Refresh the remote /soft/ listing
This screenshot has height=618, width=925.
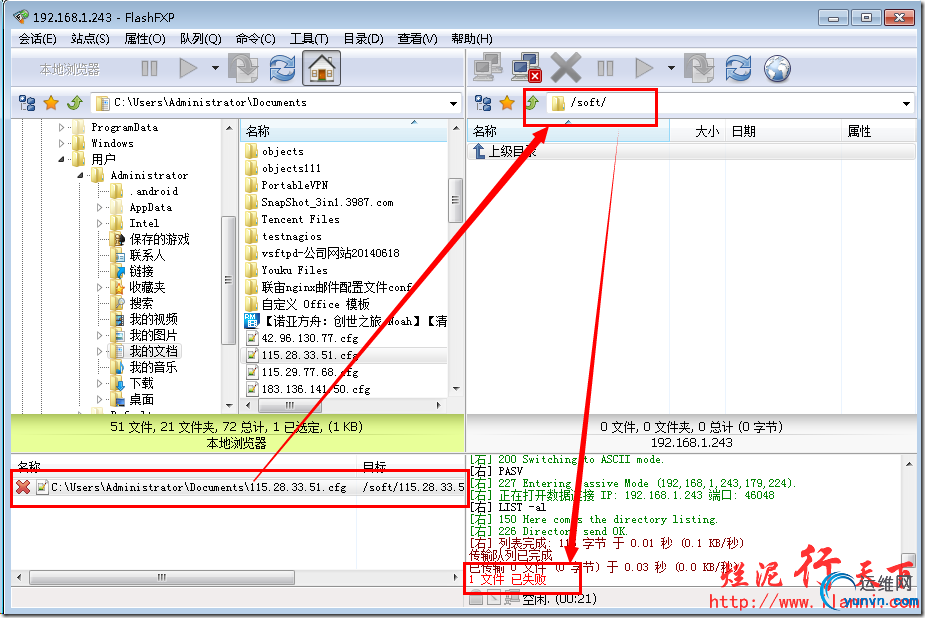tap(738, 68)
